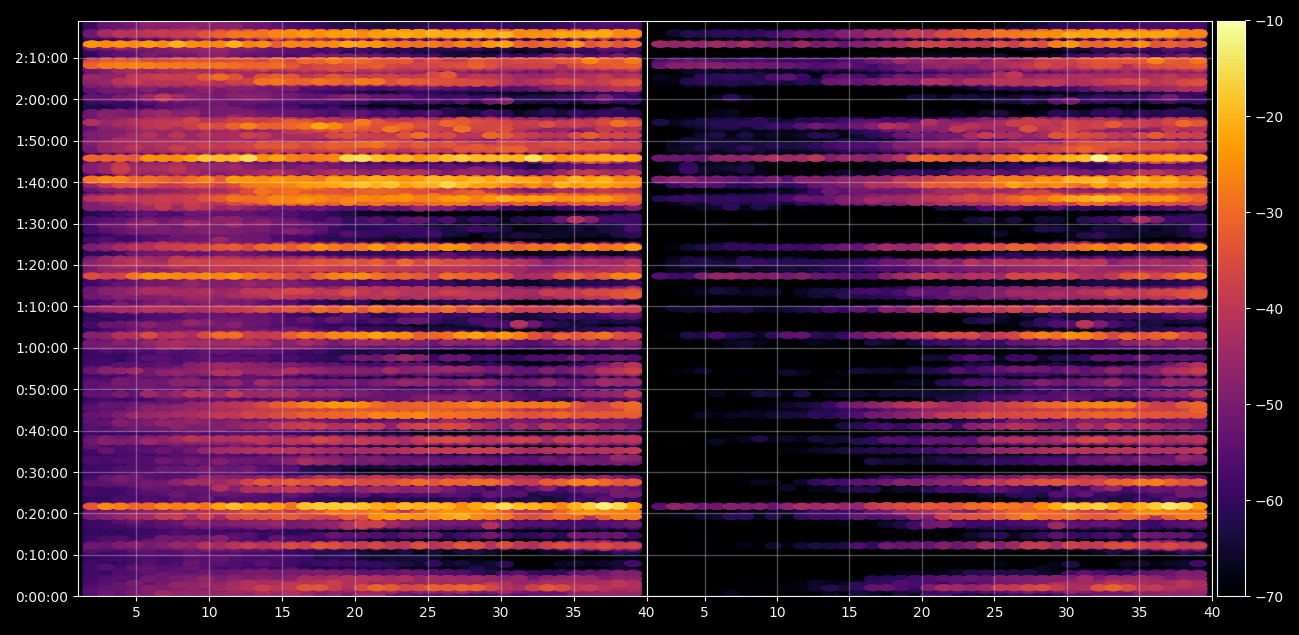The width and height of the screenshot is (1299, 635).
Task: Click the 2:10:00 y-axis tick label
Action: click(x=41, y=57)
